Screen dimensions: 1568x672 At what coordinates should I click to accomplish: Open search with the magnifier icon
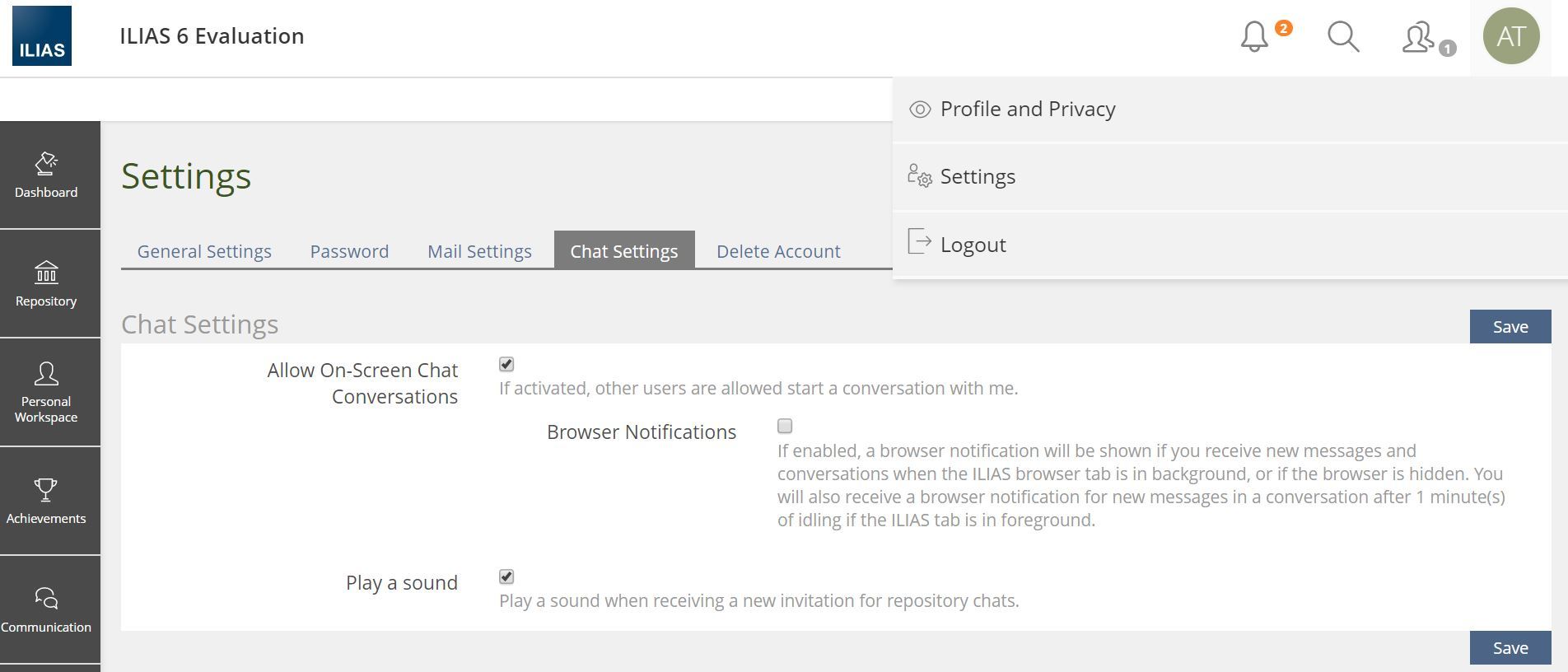tap(1343, 37)
